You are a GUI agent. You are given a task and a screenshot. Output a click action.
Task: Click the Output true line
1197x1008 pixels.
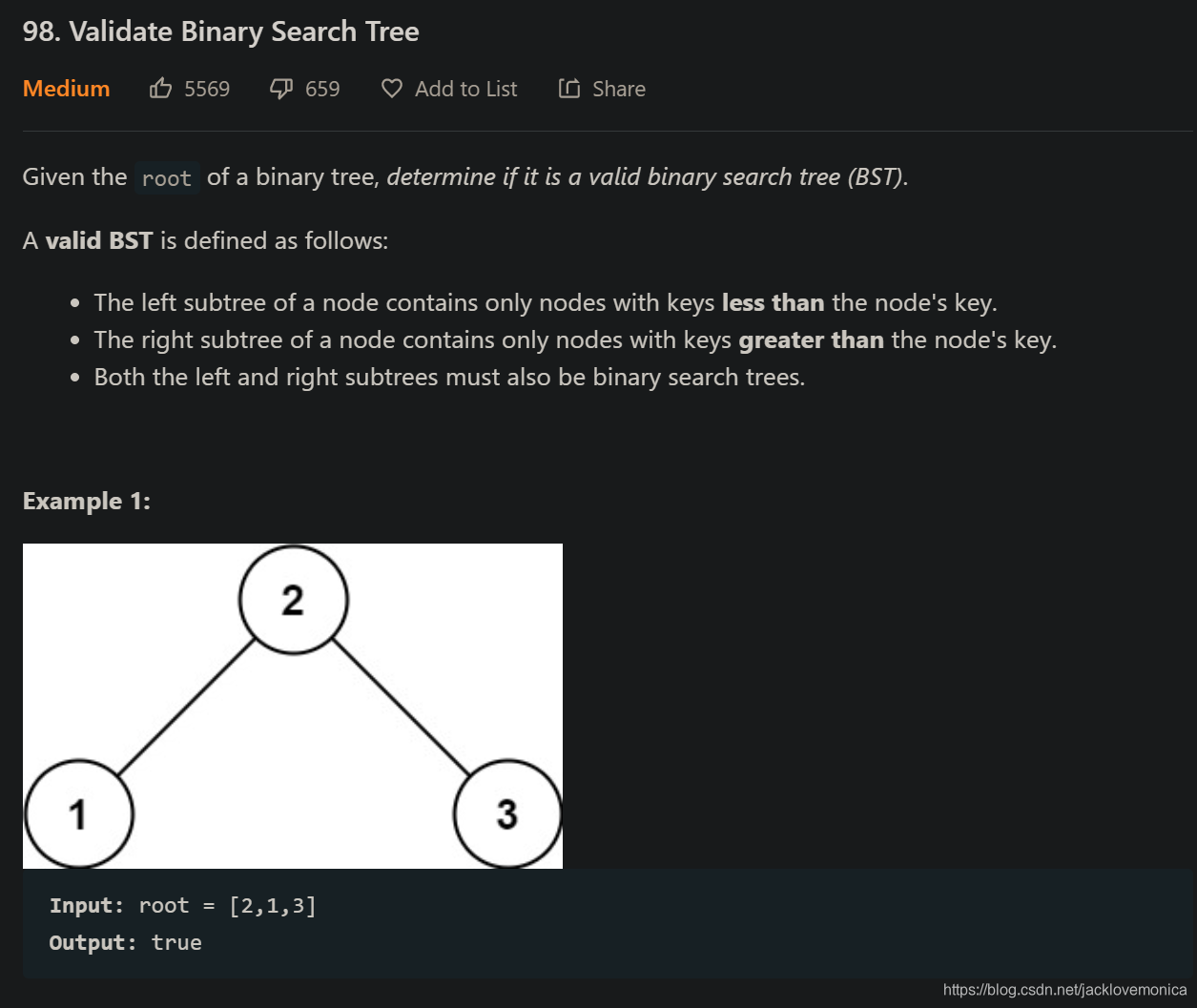(x=126, y=943)
